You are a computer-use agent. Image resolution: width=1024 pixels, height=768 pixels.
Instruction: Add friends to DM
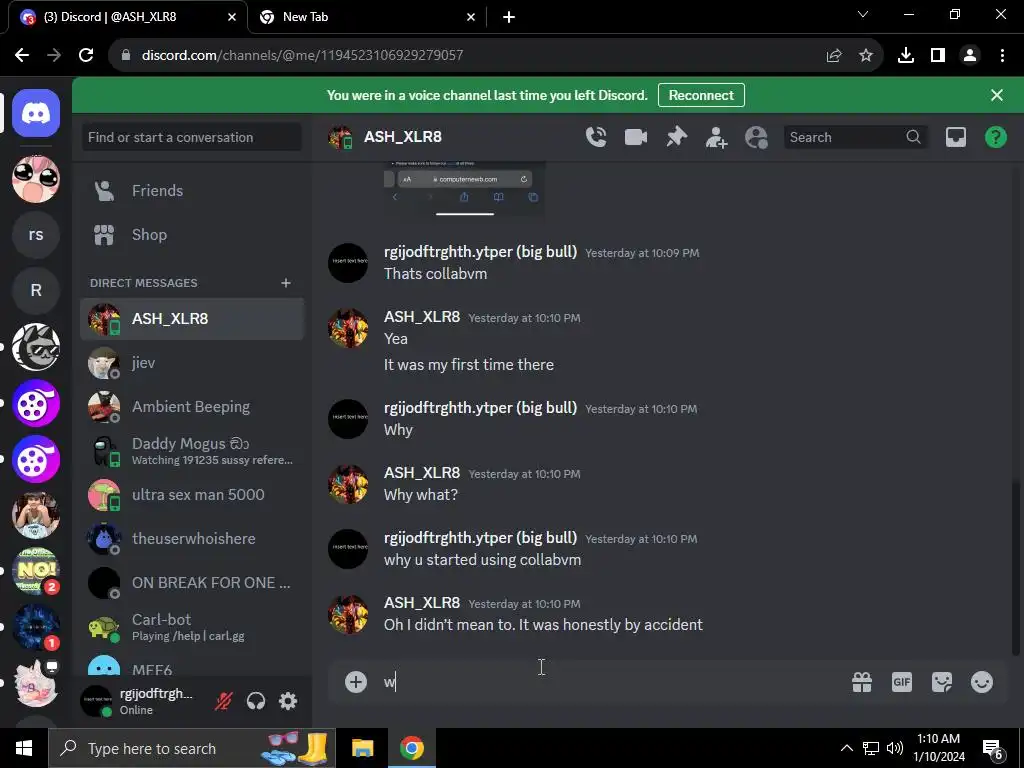tap(716, 137)
